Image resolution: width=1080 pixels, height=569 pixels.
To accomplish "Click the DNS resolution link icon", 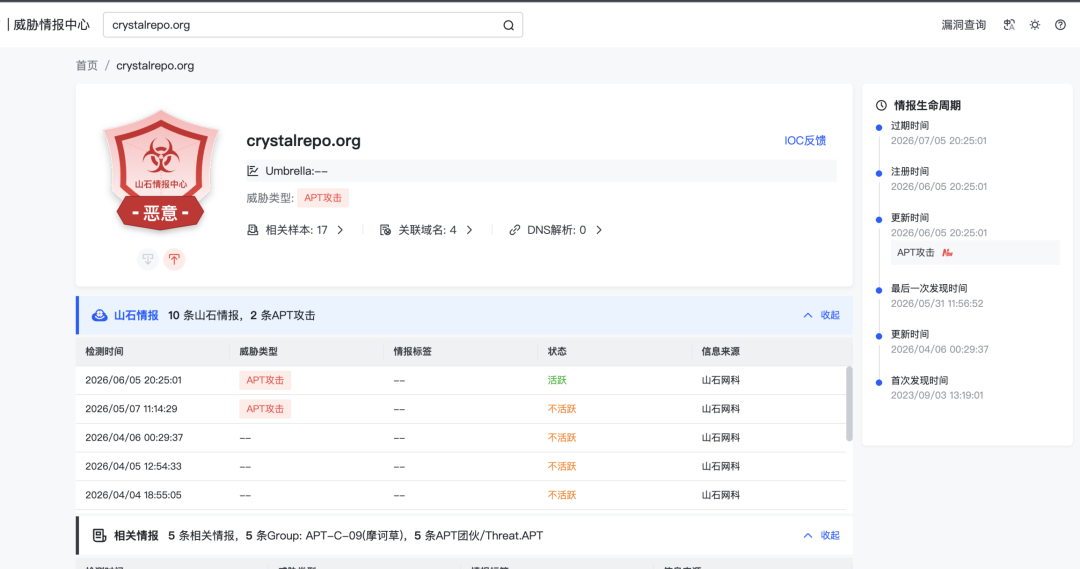I will (515, 230).
